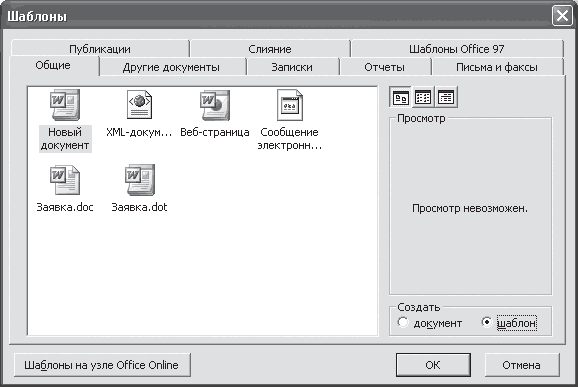Open the Слияние tab
This screenshot has width=578, height=387.
(270, 49)
